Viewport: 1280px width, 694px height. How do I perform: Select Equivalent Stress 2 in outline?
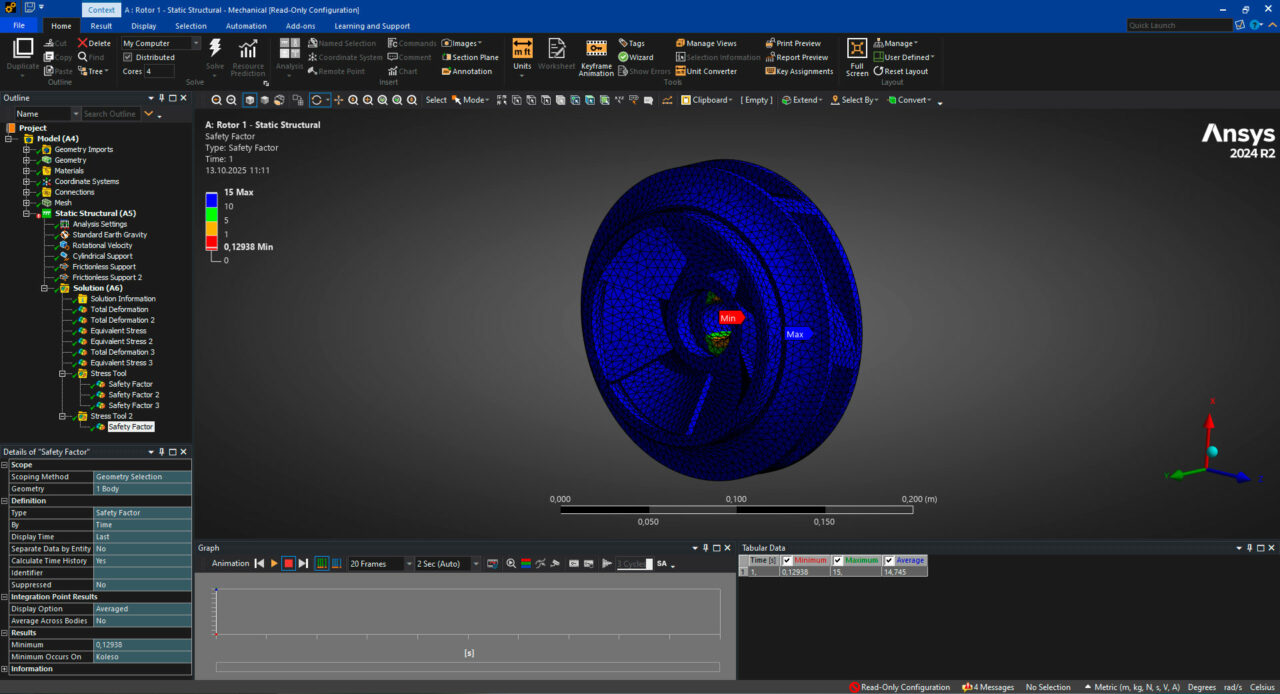click(x=121, y=341)
